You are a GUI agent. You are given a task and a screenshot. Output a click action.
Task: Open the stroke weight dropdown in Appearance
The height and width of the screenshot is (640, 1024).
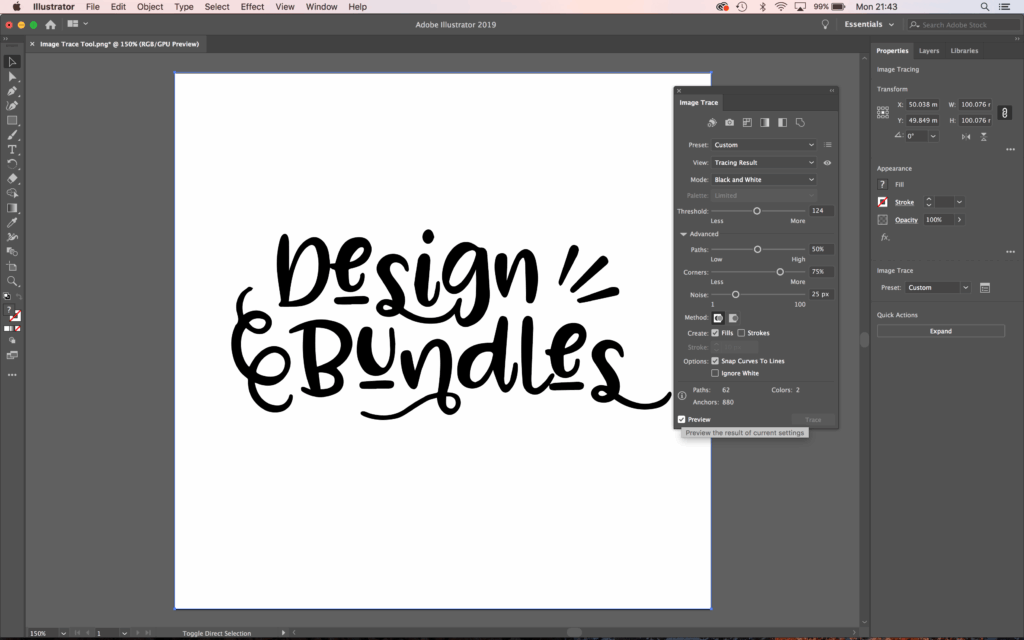coord(959,202)
